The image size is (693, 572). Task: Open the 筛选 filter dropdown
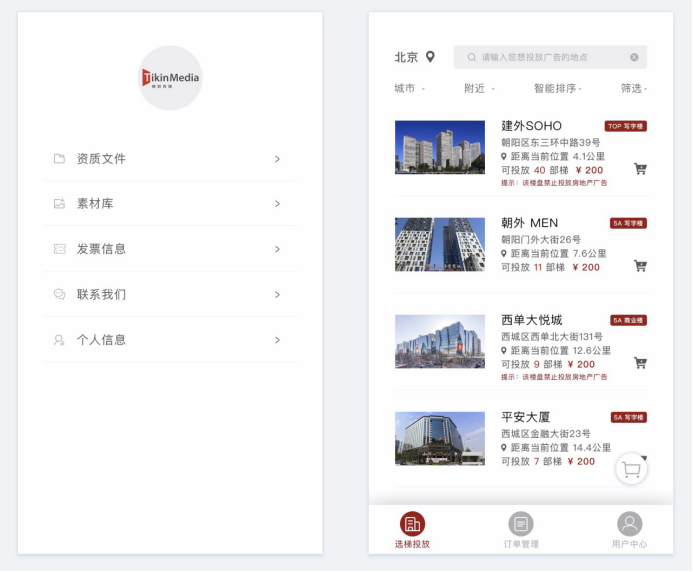coord(634,88)
